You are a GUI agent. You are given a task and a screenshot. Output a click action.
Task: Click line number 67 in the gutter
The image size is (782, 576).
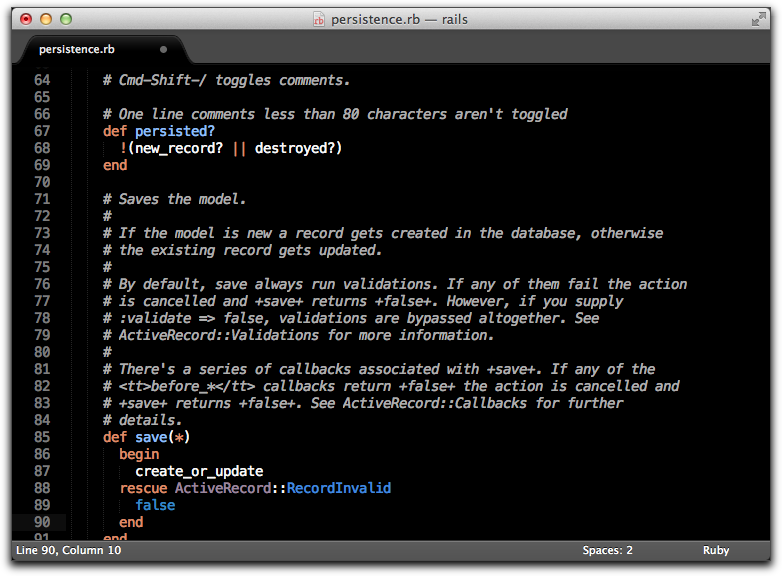click(x=42, y=131)
